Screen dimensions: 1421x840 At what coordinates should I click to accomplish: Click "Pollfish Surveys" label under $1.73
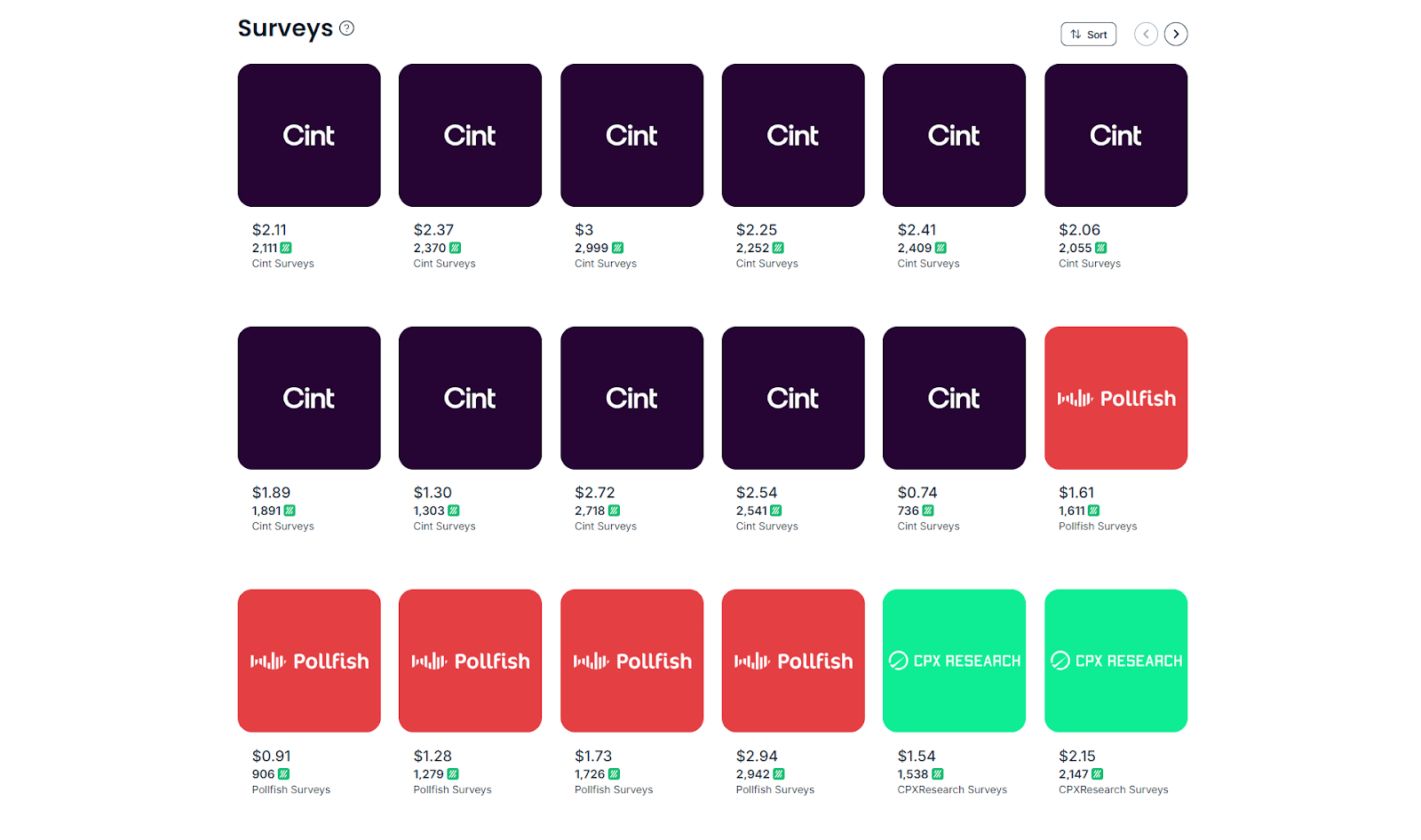click(x=614, y=790)
